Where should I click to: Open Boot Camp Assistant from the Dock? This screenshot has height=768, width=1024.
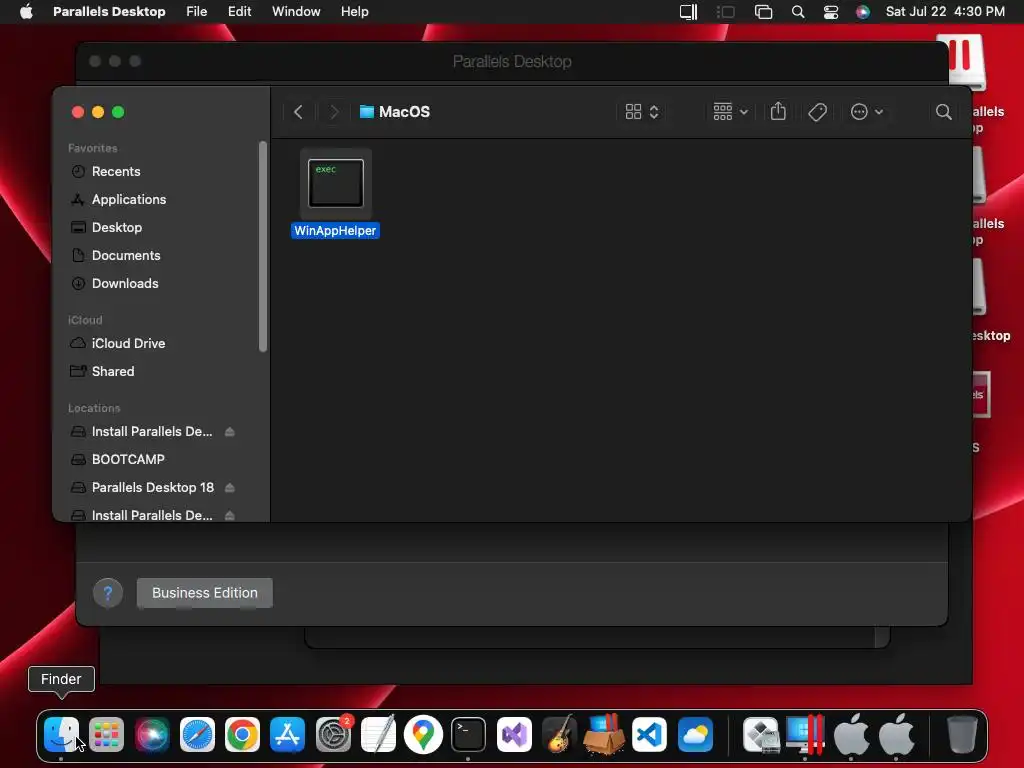pos(761,734)
